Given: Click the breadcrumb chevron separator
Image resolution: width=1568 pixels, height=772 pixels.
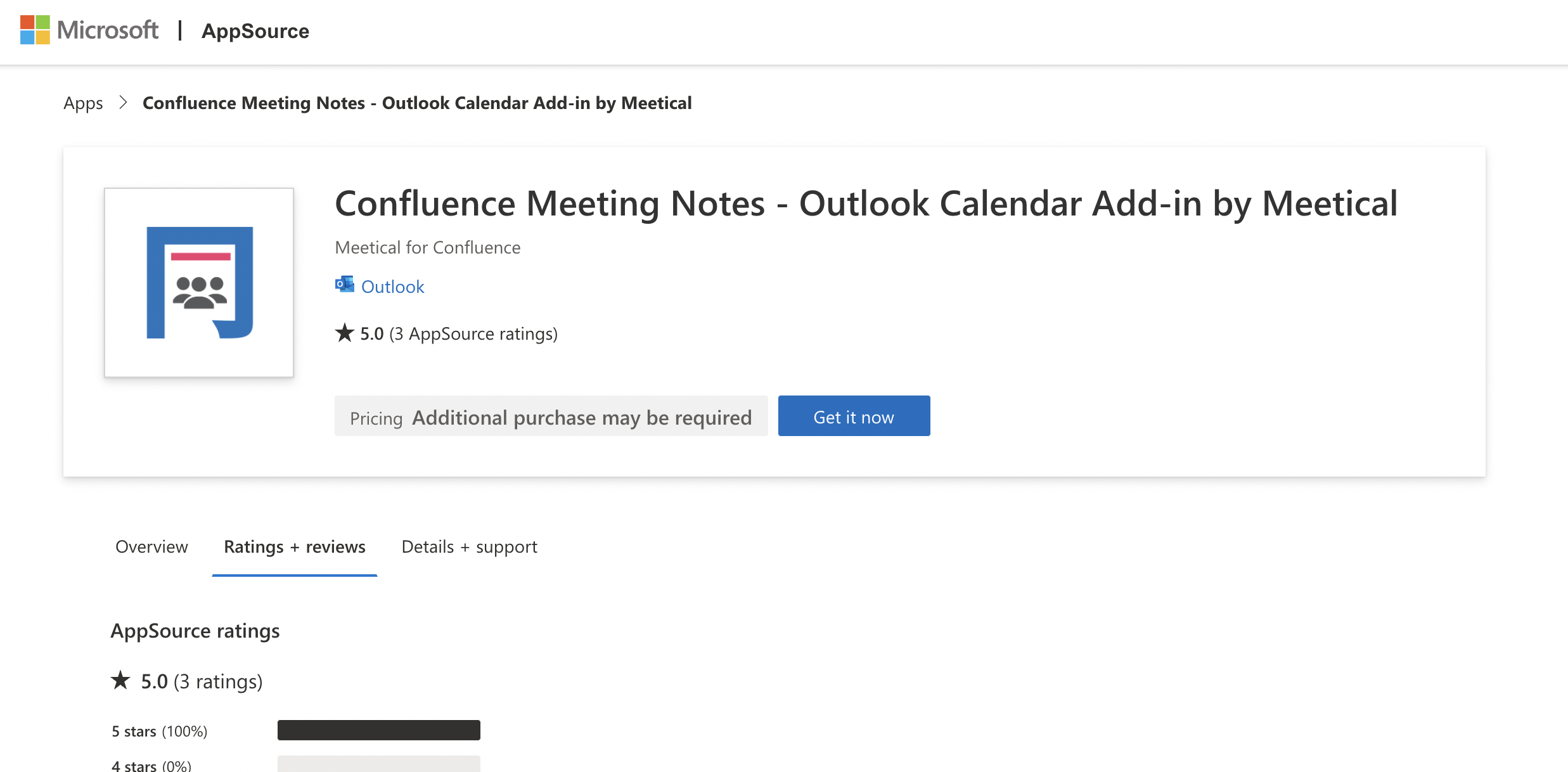Looking at the screenshot, I should click(123, 103).
